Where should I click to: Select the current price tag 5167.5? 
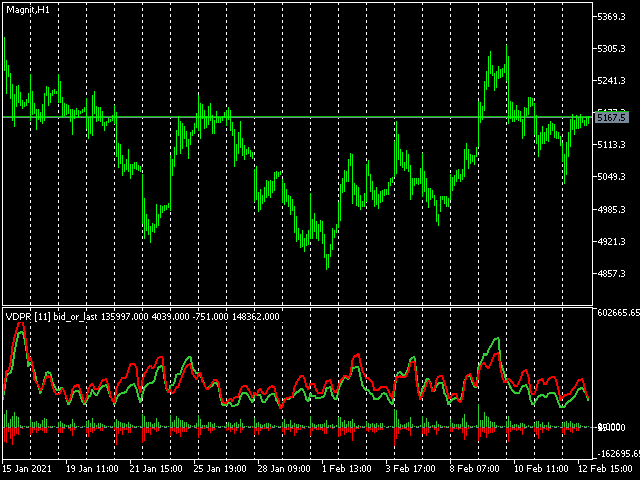611,118
